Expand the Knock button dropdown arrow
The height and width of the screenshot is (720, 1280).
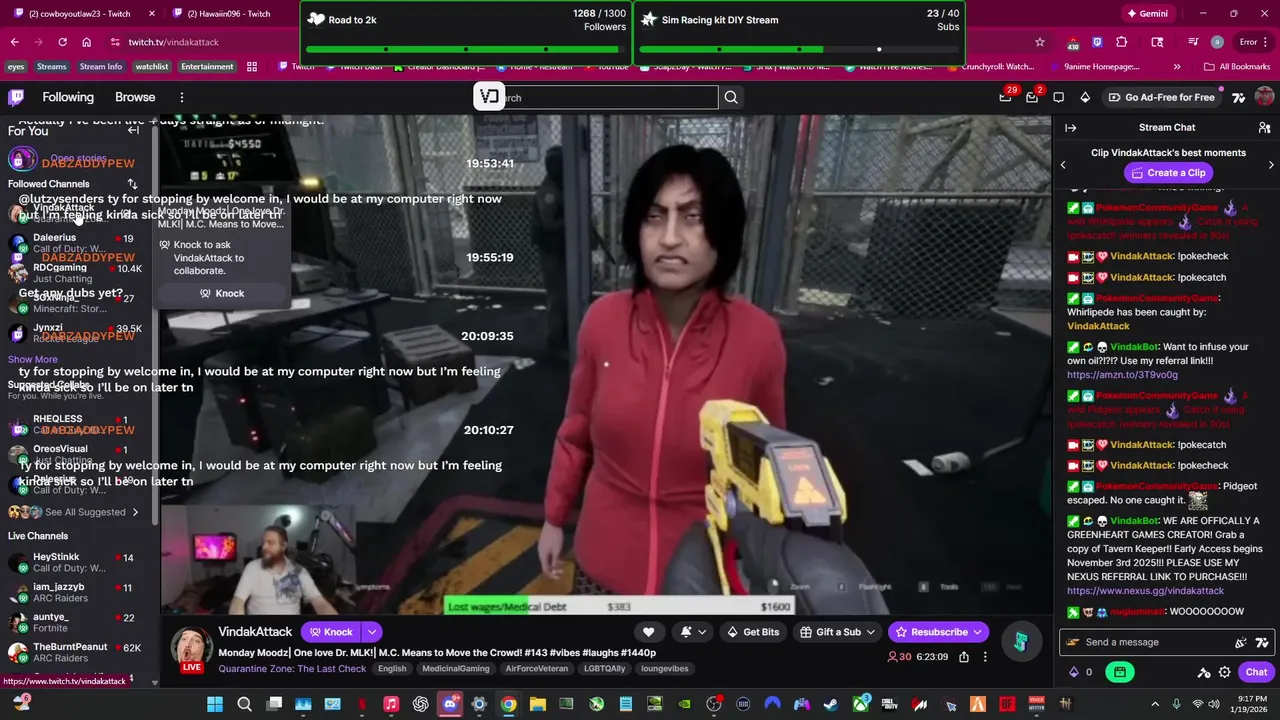click(371, 632)
